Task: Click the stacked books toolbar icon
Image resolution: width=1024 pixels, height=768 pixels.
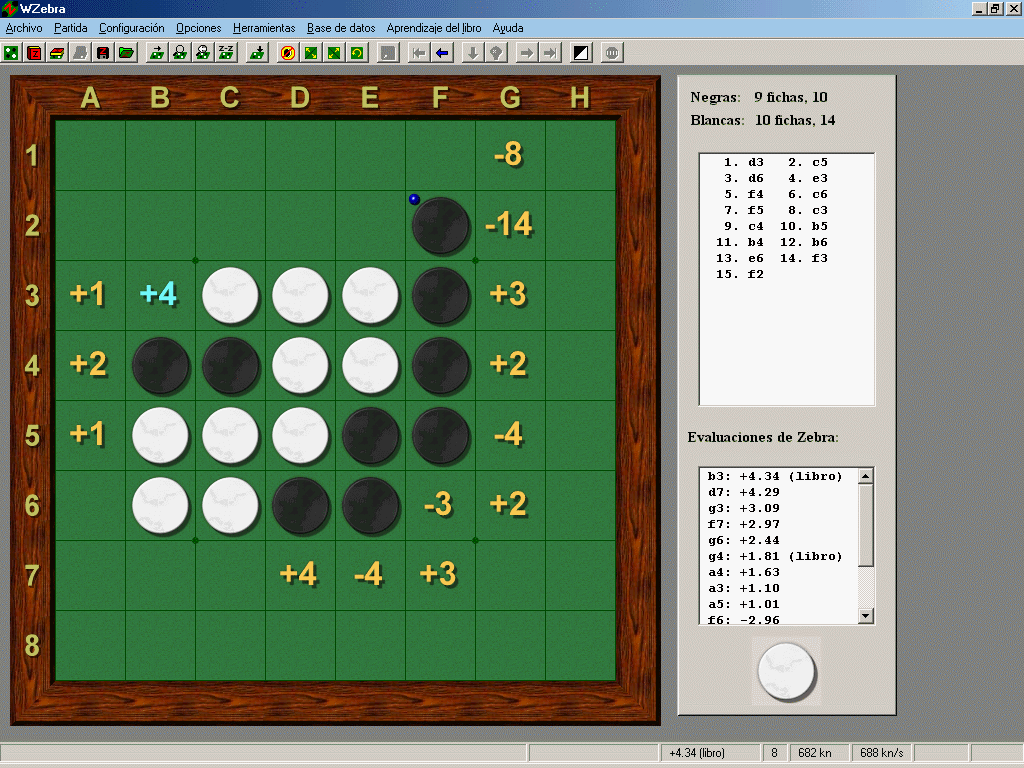Action: pyautogui.click(x=57, y=52)
